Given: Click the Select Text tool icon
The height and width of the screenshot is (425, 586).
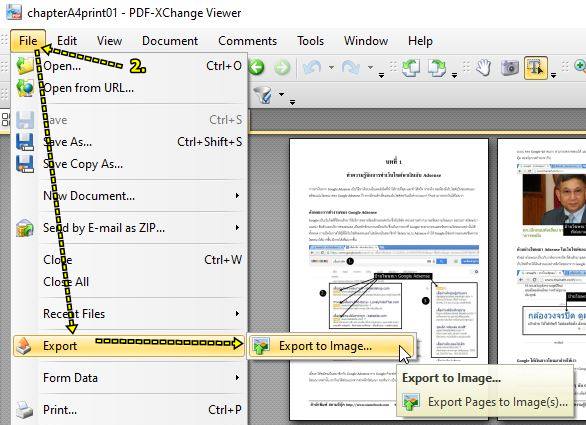Looking at the screenshot, I should coord(536,68).
